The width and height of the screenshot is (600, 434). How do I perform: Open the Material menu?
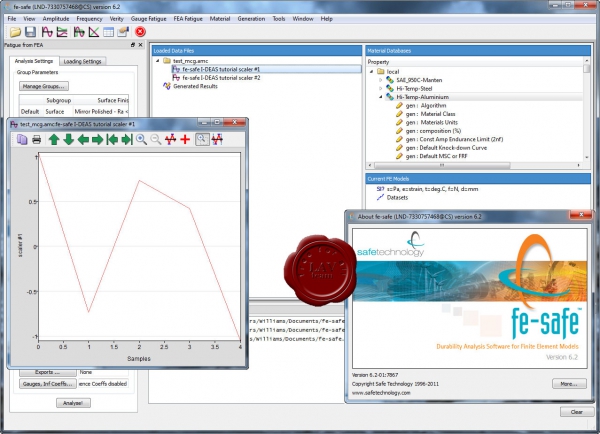pyautogui.click(x=220, y=18)
